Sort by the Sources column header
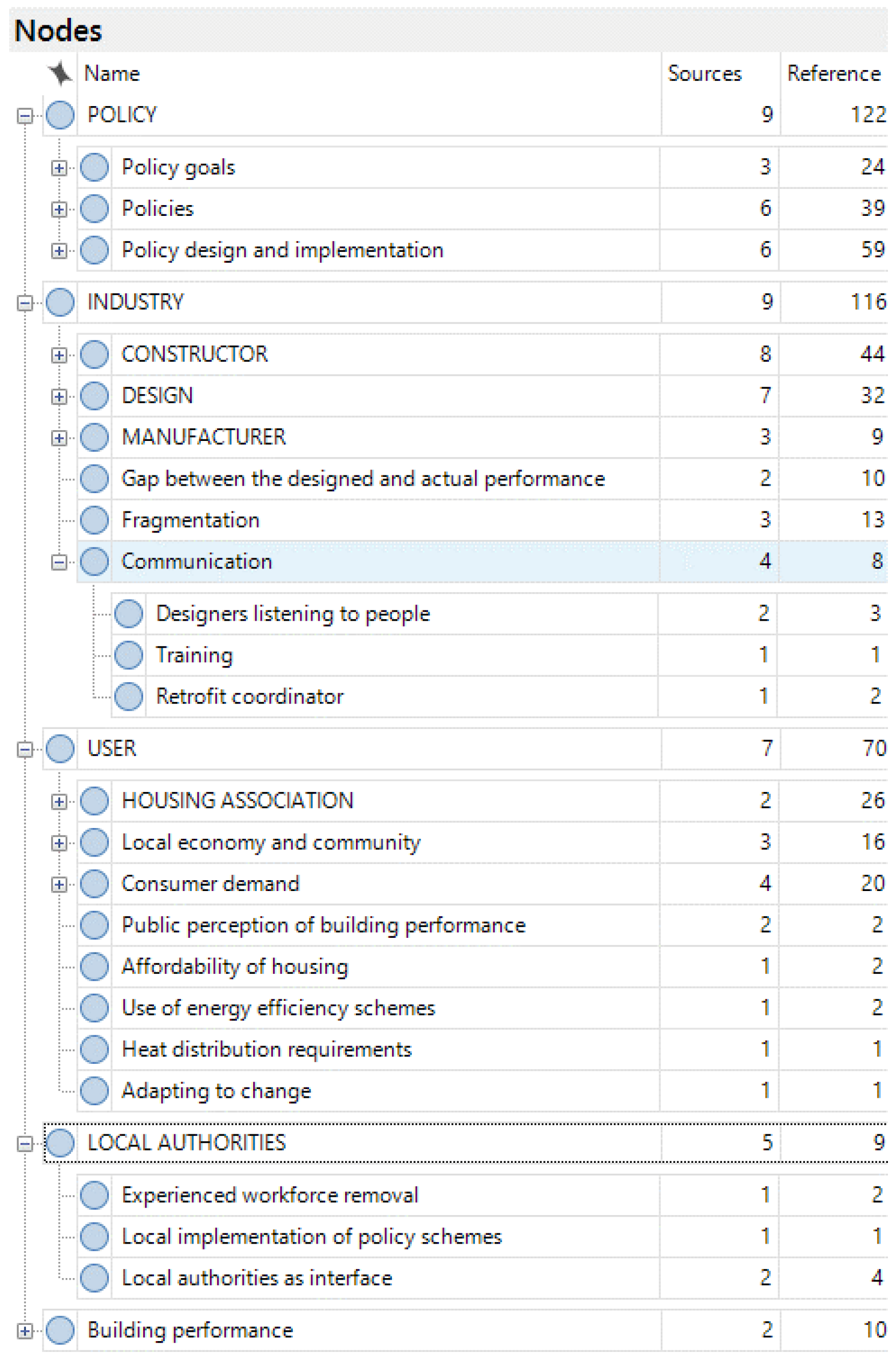 704,74
